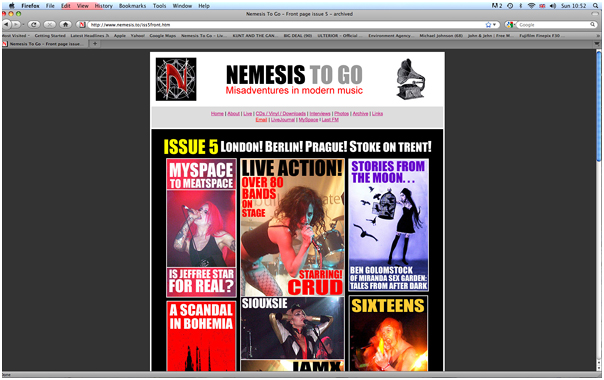Click the red Nemesis N logo image
Image resolution: width=604 pixels, height=380 pixels.
176,79
